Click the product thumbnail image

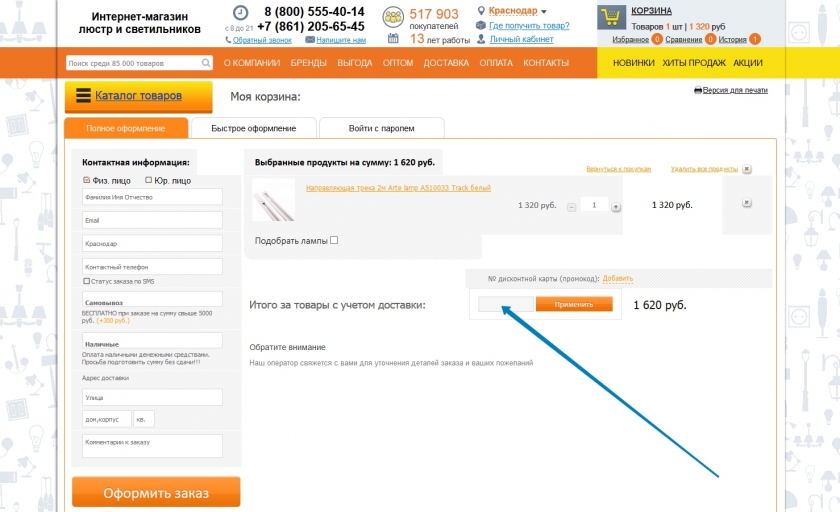coord(273,200)
